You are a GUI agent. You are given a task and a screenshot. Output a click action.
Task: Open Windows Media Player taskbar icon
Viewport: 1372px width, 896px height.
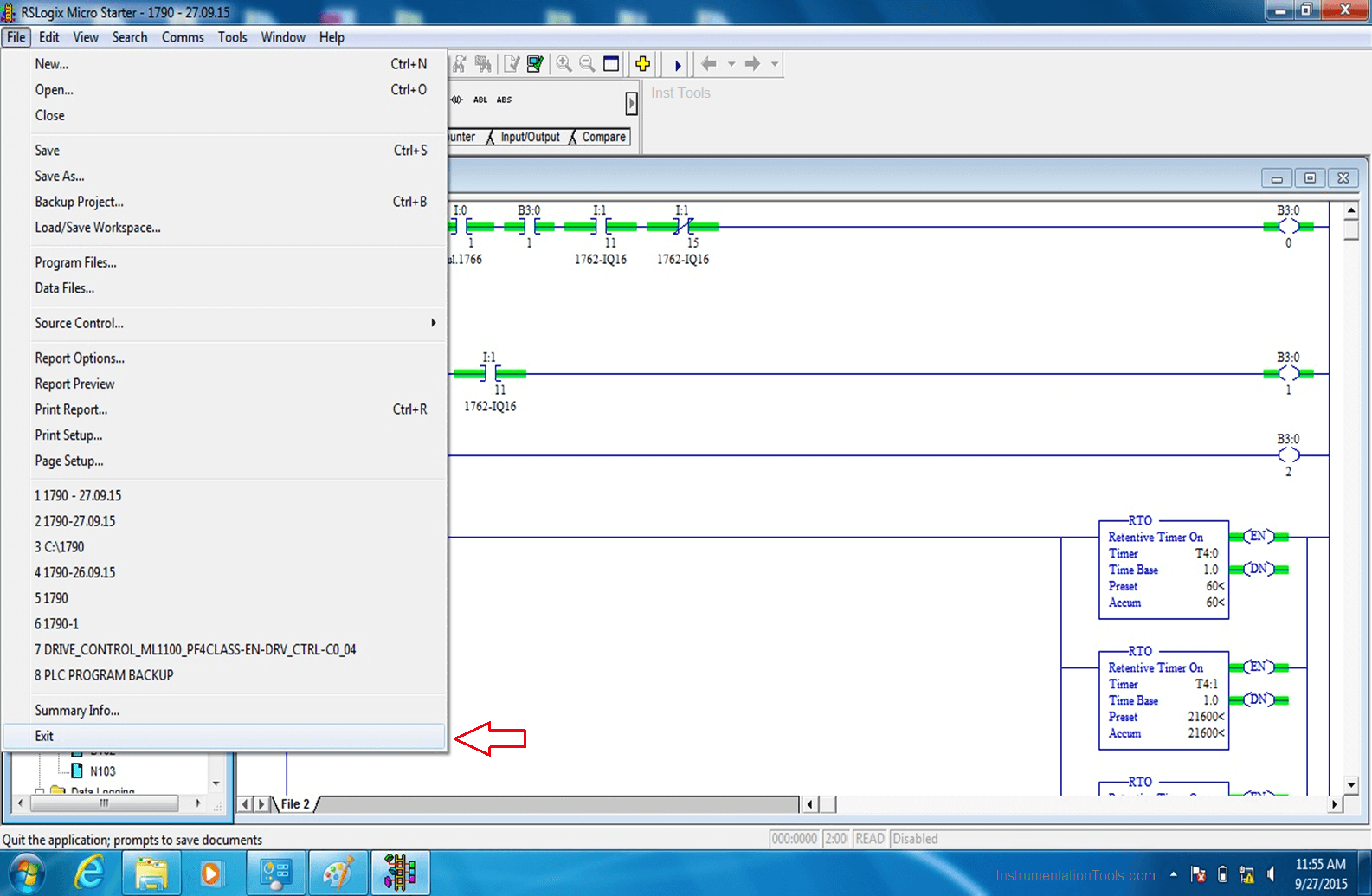click(211, 873)
